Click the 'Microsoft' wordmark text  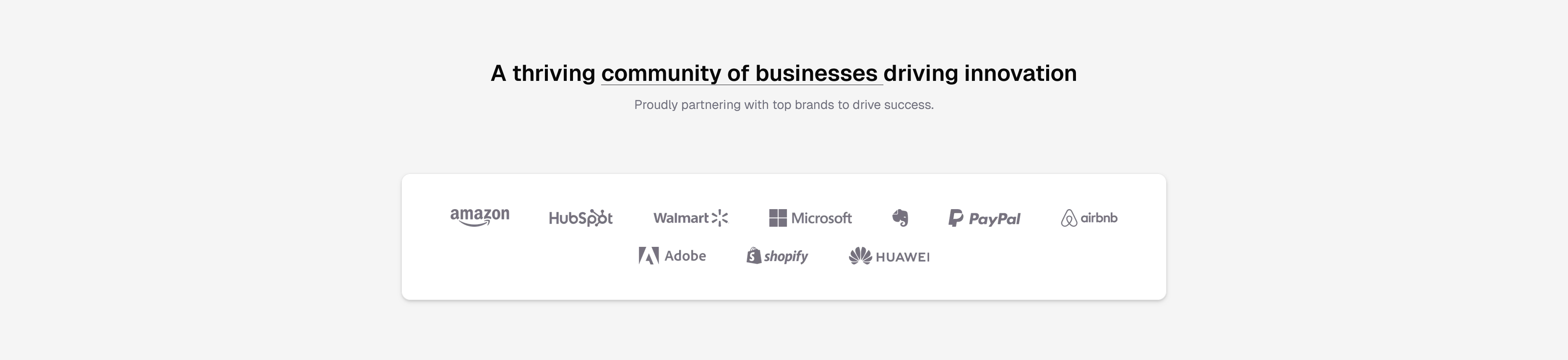[821, 218]
